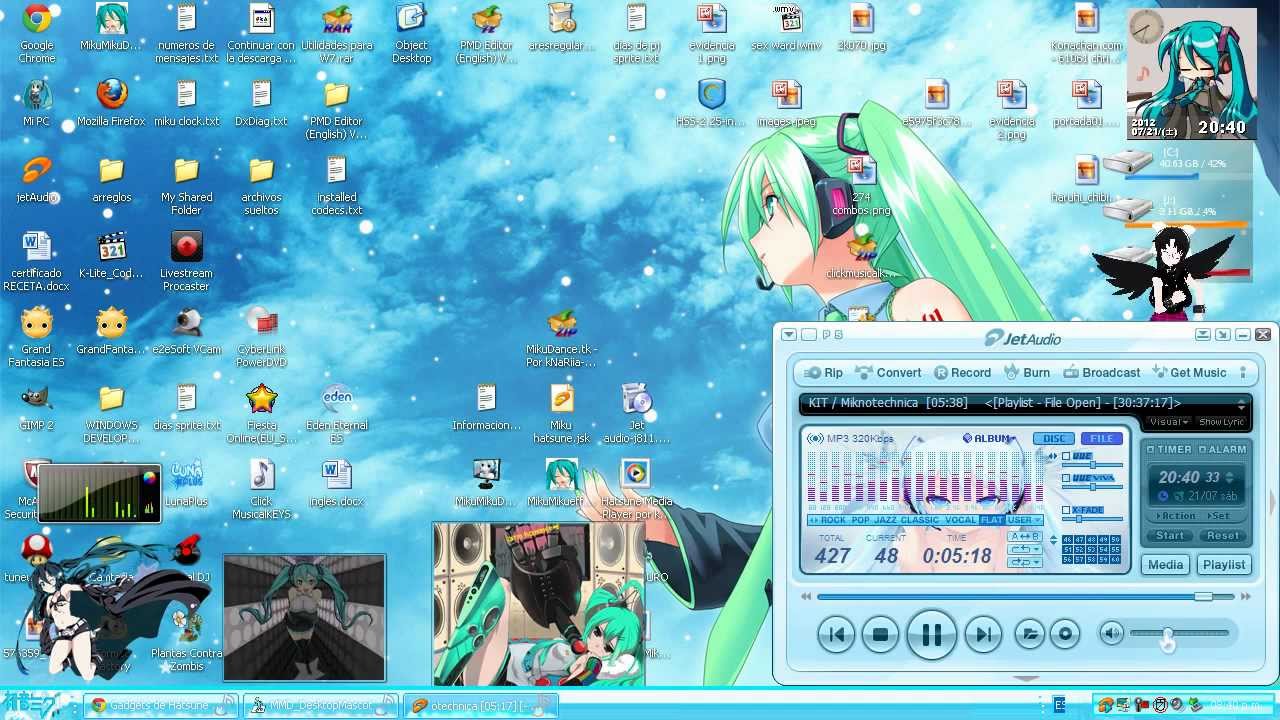Open Mozilla Firefox desktop icon
The image size is (1280, 720).
tap(112, 103)
